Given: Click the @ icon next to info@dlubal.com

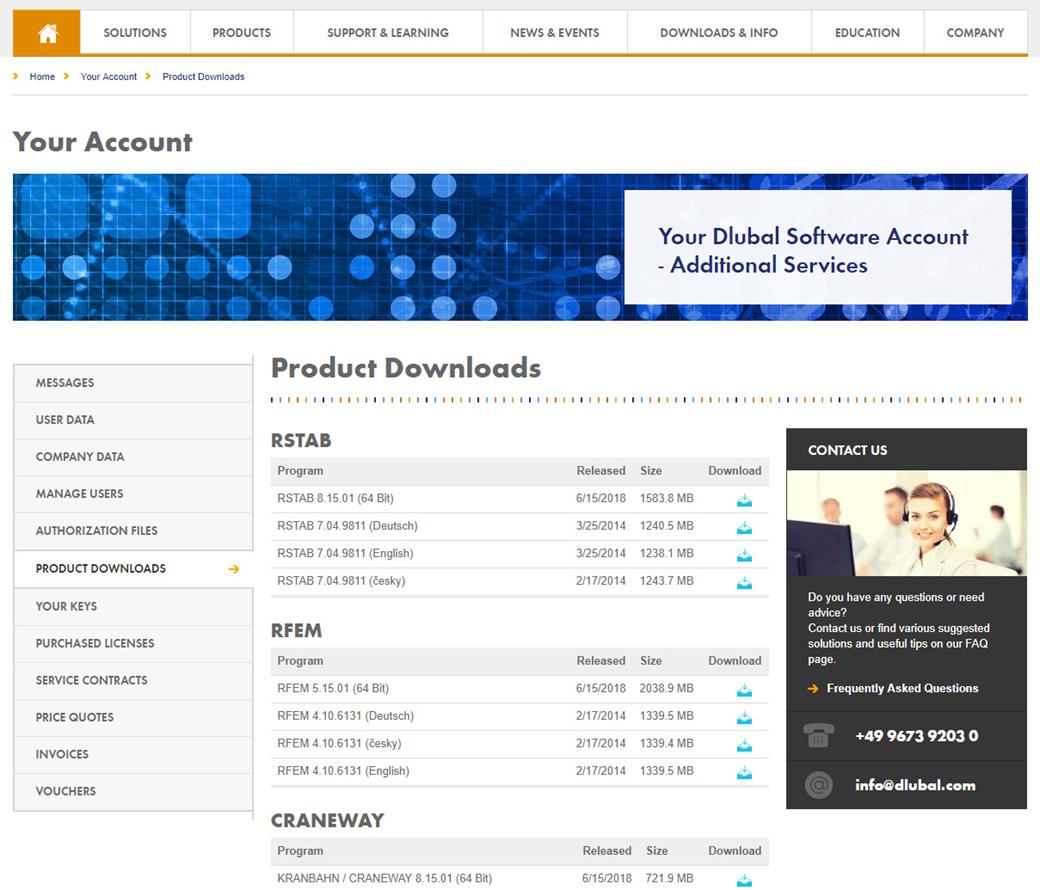Looking at the screenshot, I should pos(819,785).
